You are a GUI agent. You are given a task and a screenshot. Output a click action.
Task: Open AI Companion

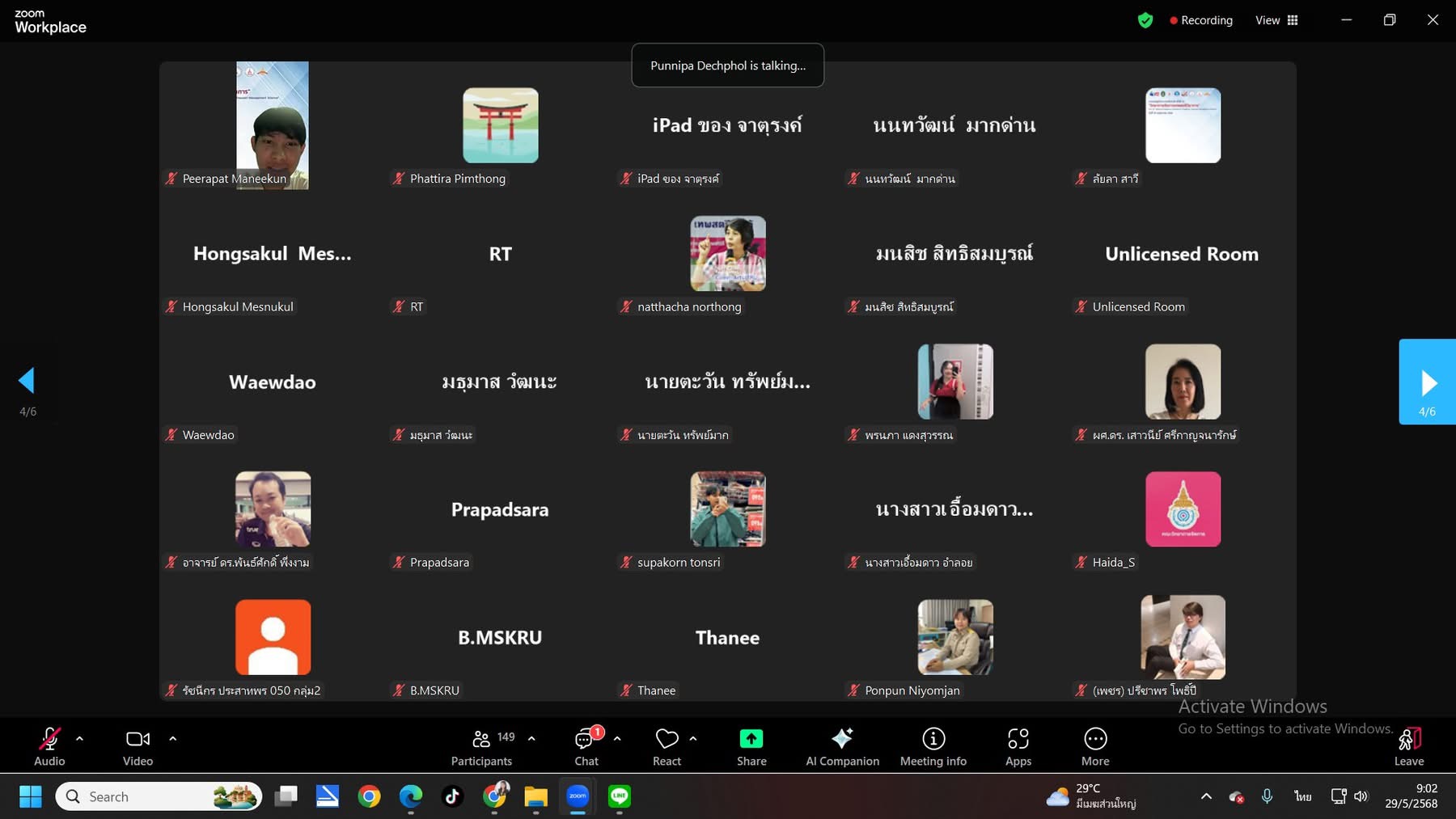coord(842,747)
